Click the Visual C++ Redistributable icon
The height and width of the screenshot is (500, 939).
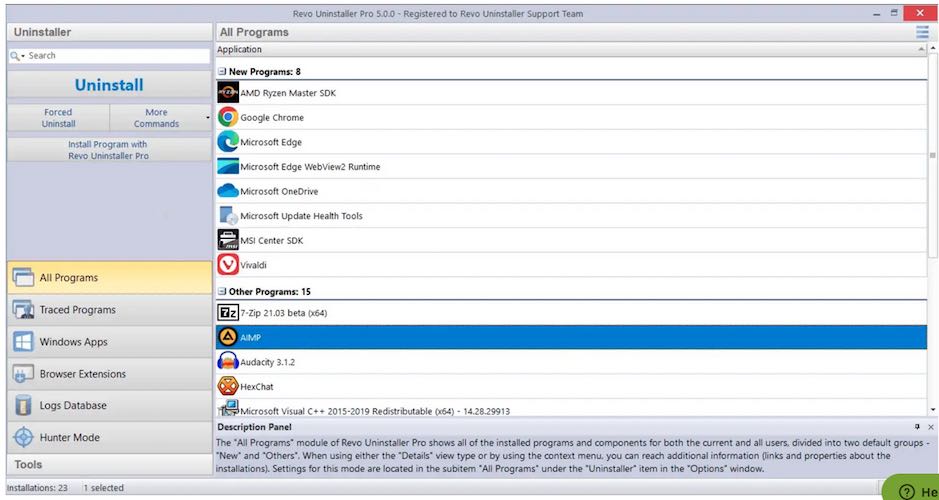pyautogui.click(x=228, y=408)
